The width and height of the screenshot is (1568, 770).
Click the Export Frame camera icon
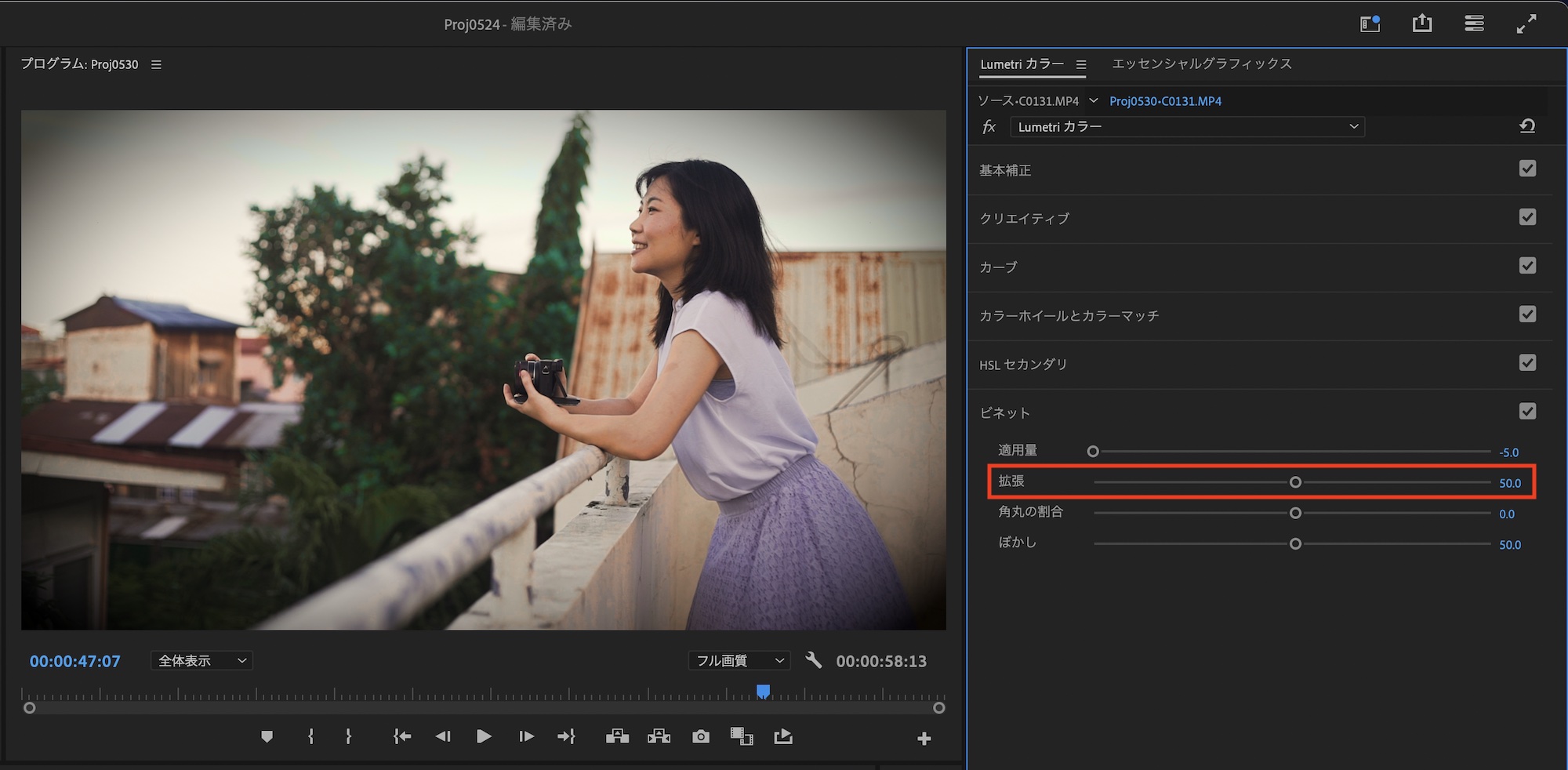[701, 737]
